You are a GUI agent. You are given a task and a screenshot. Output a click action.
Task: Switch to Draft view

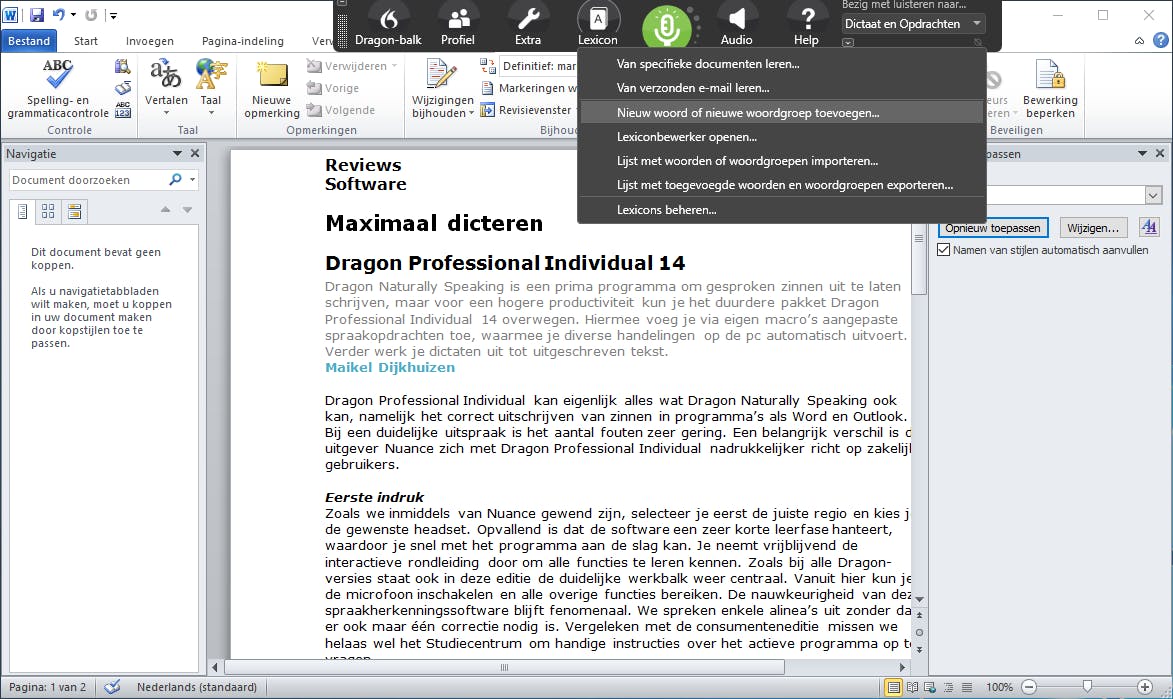pos(967,687)
